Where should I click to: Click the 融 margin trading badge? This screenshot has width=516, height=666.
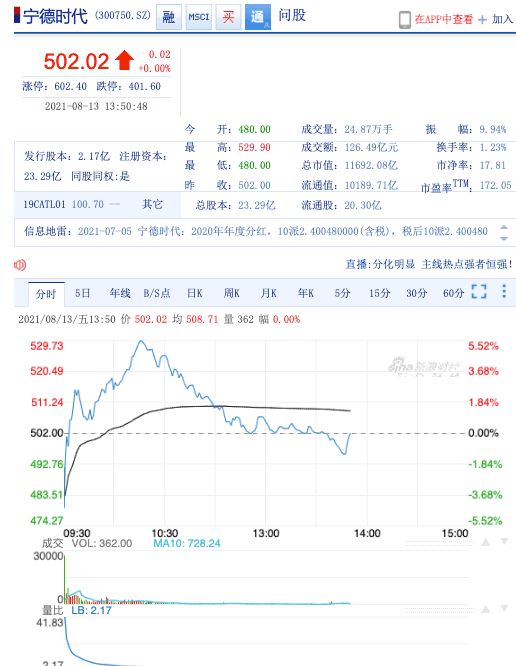169,17
